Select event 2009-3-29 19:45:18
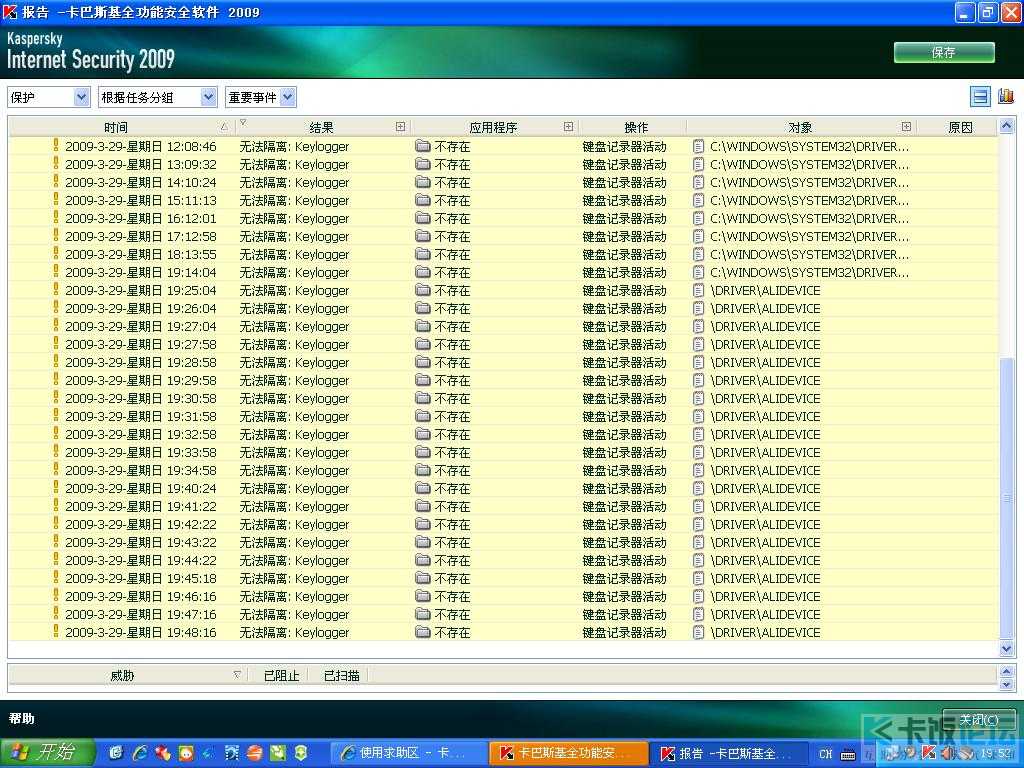This screenshot has height=768, width=1024. (504, 578)
